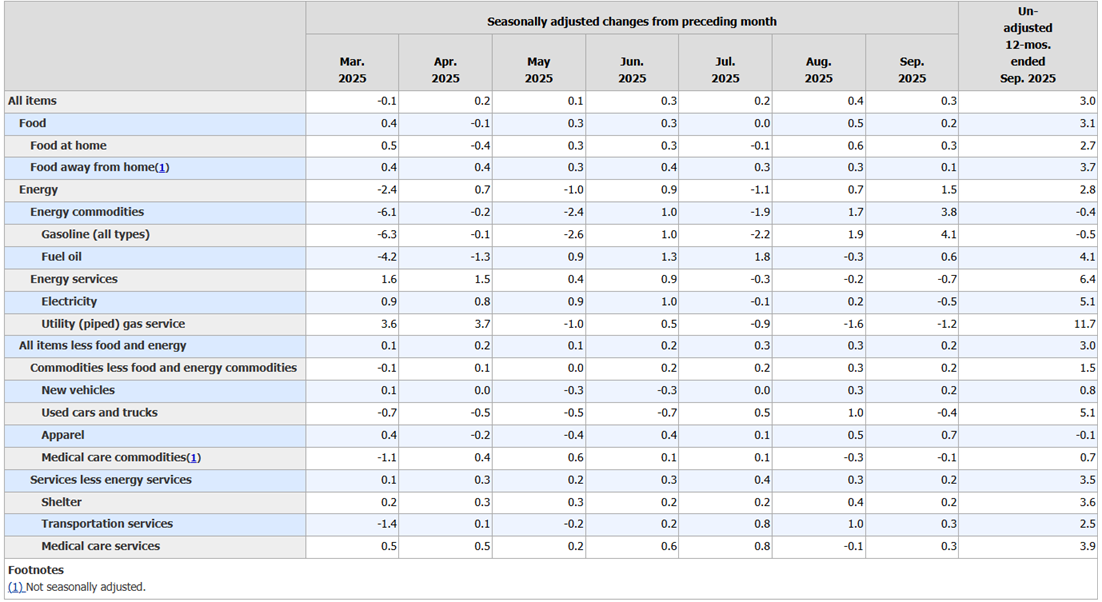Open footnote link beside Food away from home
The height and width of the screenshot is (602, 1102).
(162, 167)
